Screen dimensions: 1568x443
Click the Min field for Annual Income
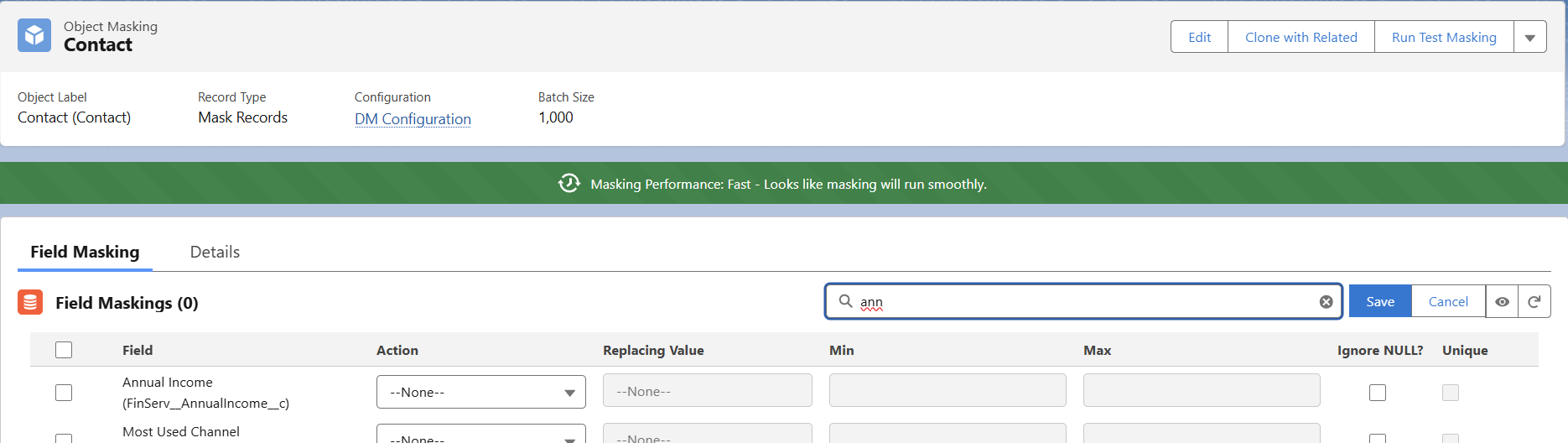pyautogui.click(x=948, y=391)
